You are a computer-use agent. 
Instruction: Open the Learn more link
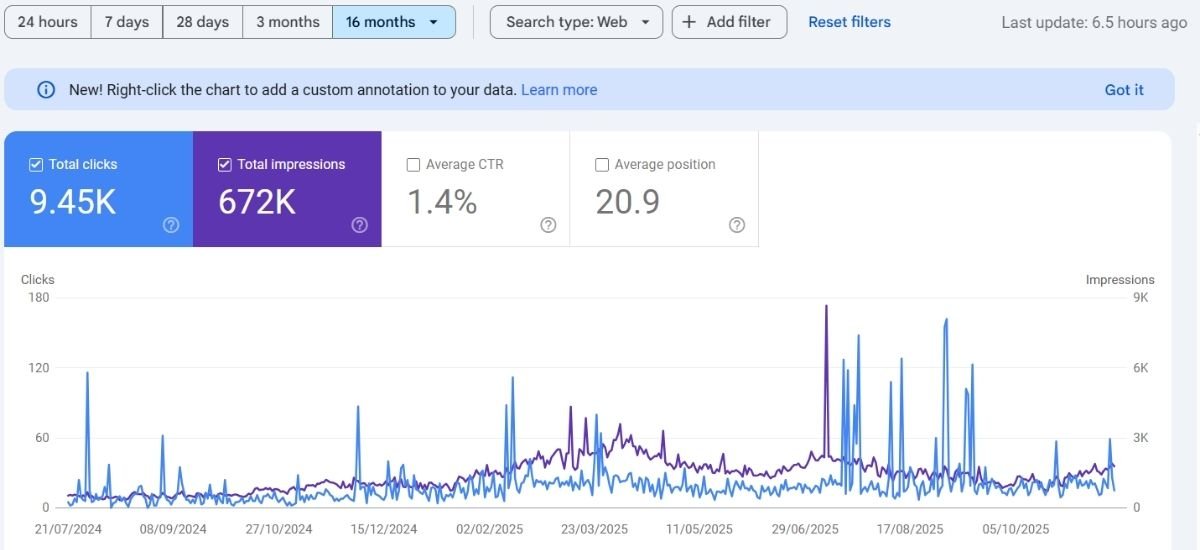[x=559, y=90]
